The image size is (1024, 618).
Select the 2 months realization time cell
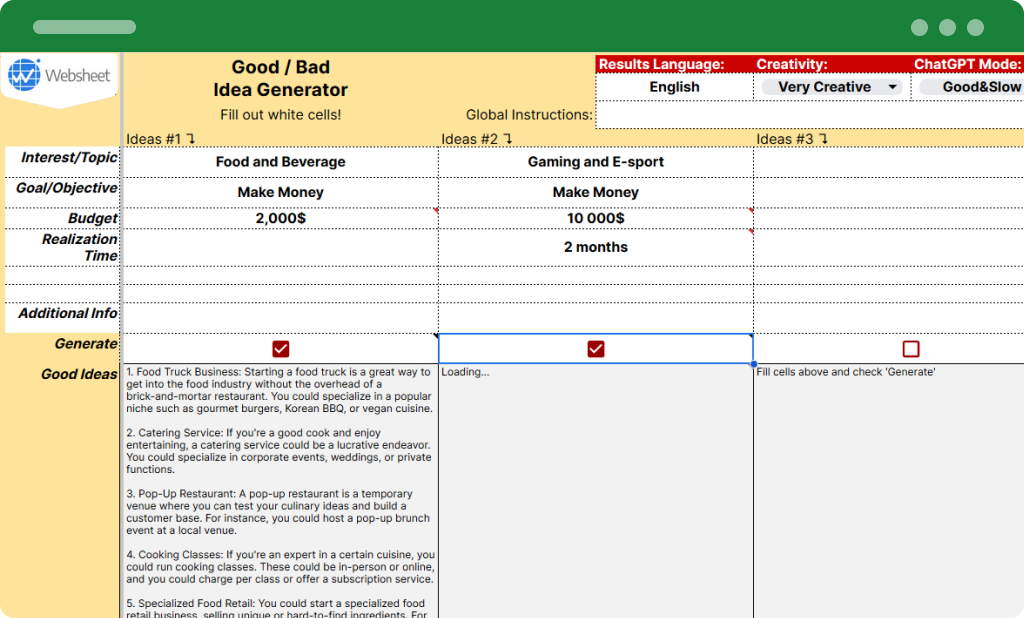(x=596, y=247)
